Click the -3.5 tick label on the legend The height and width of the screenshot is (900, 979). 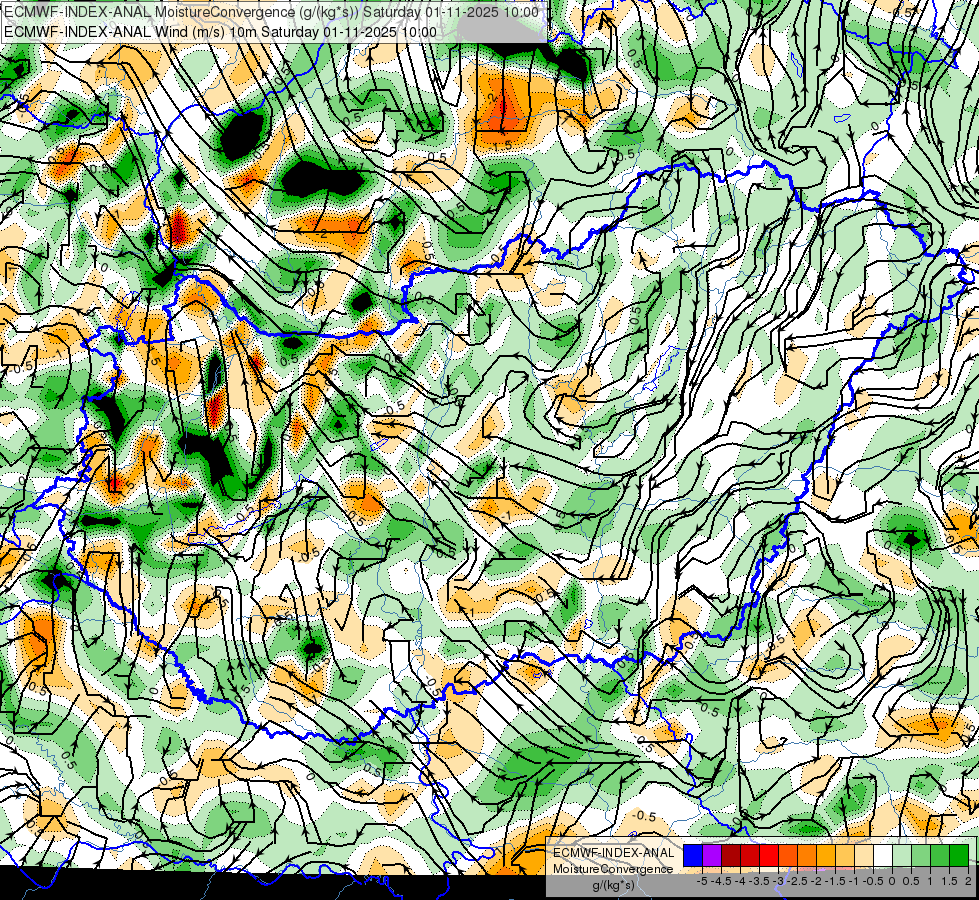click(x=759, y=881)
